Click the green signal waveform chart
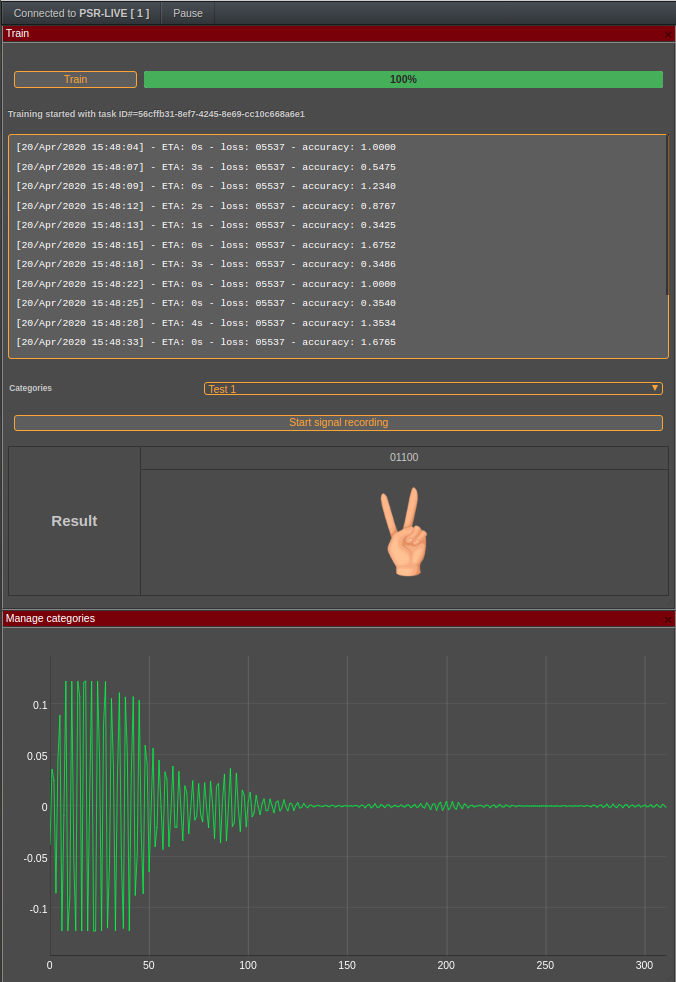676x982 pixels. tap(357, 806)
